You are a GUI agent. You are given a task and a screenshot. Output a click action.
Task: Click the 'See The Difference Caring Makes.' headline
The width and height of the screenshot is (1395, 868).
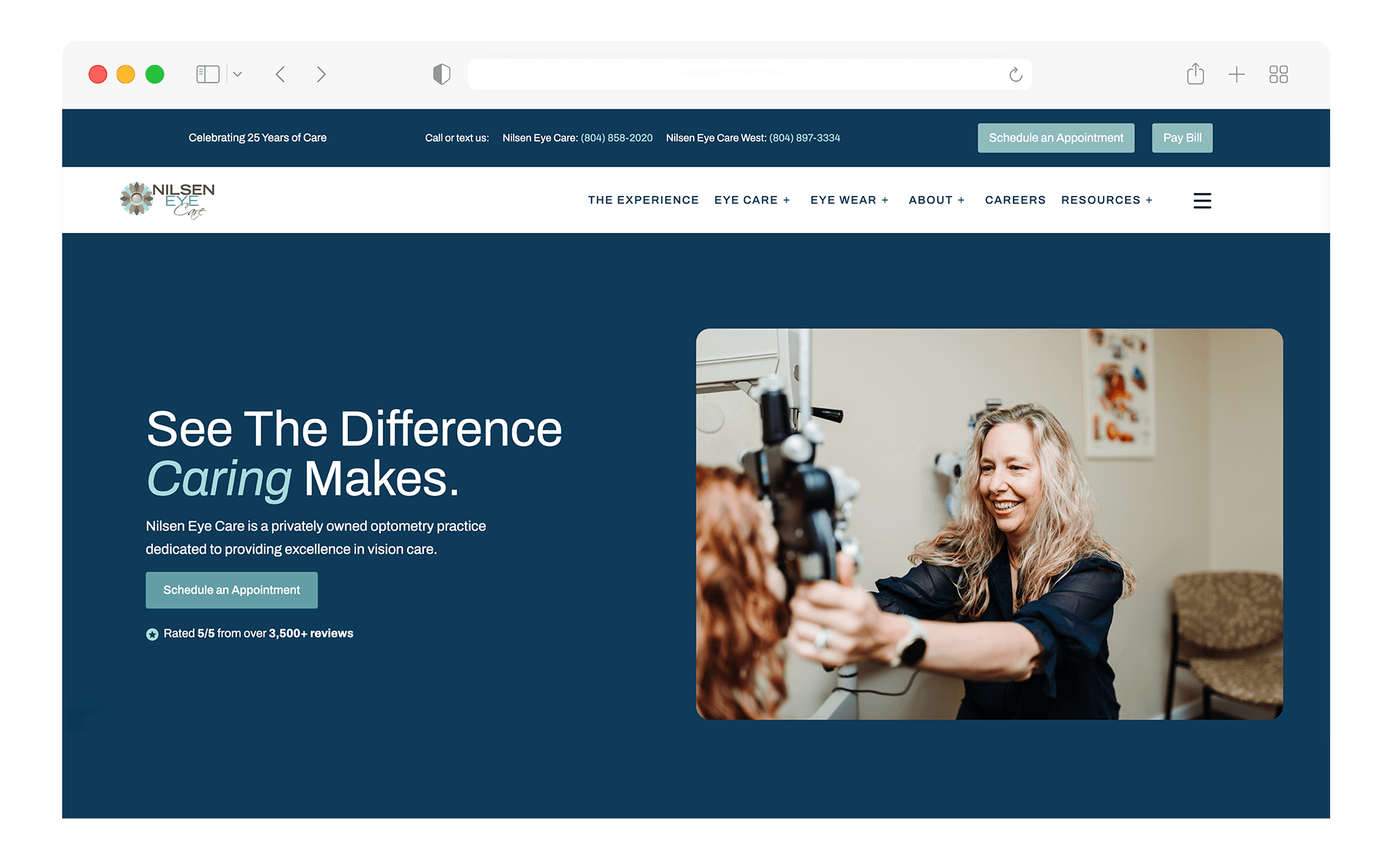point(354,453)
